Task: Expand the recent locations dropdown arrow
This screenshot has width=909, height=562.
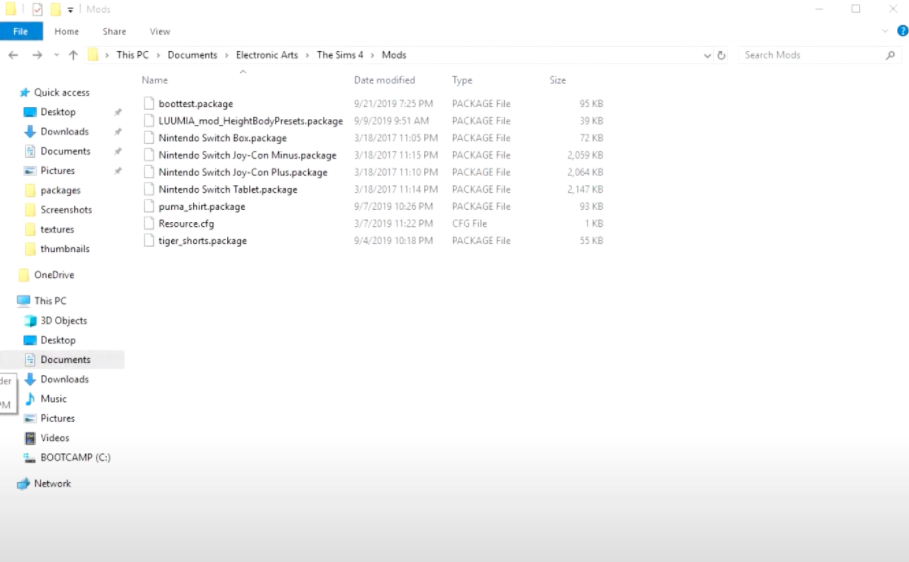Action: [56, 55]
